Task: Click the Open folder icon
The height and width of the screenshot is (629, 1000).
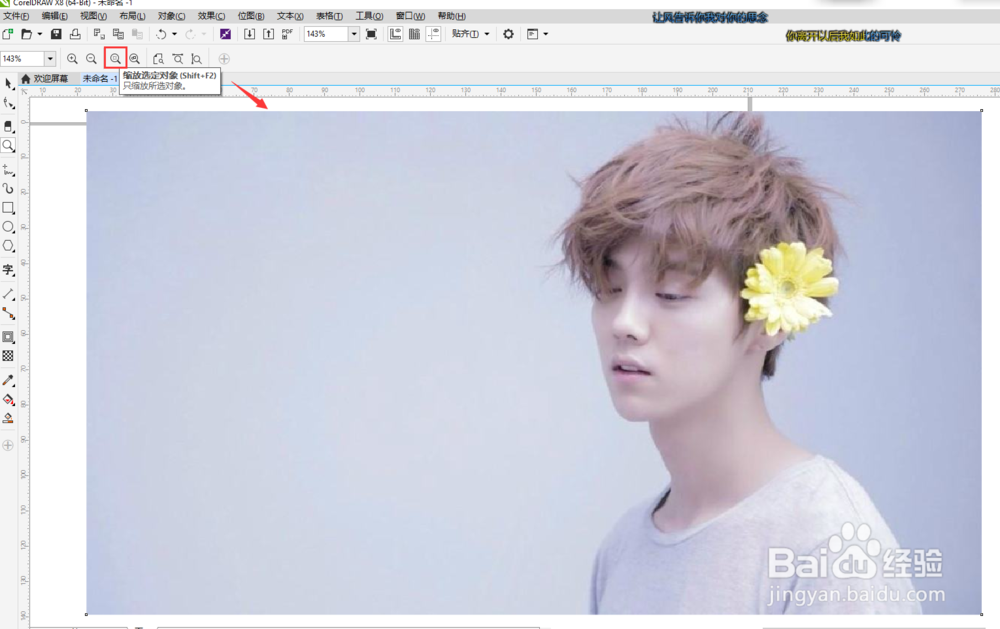Action: click(26, 34)
